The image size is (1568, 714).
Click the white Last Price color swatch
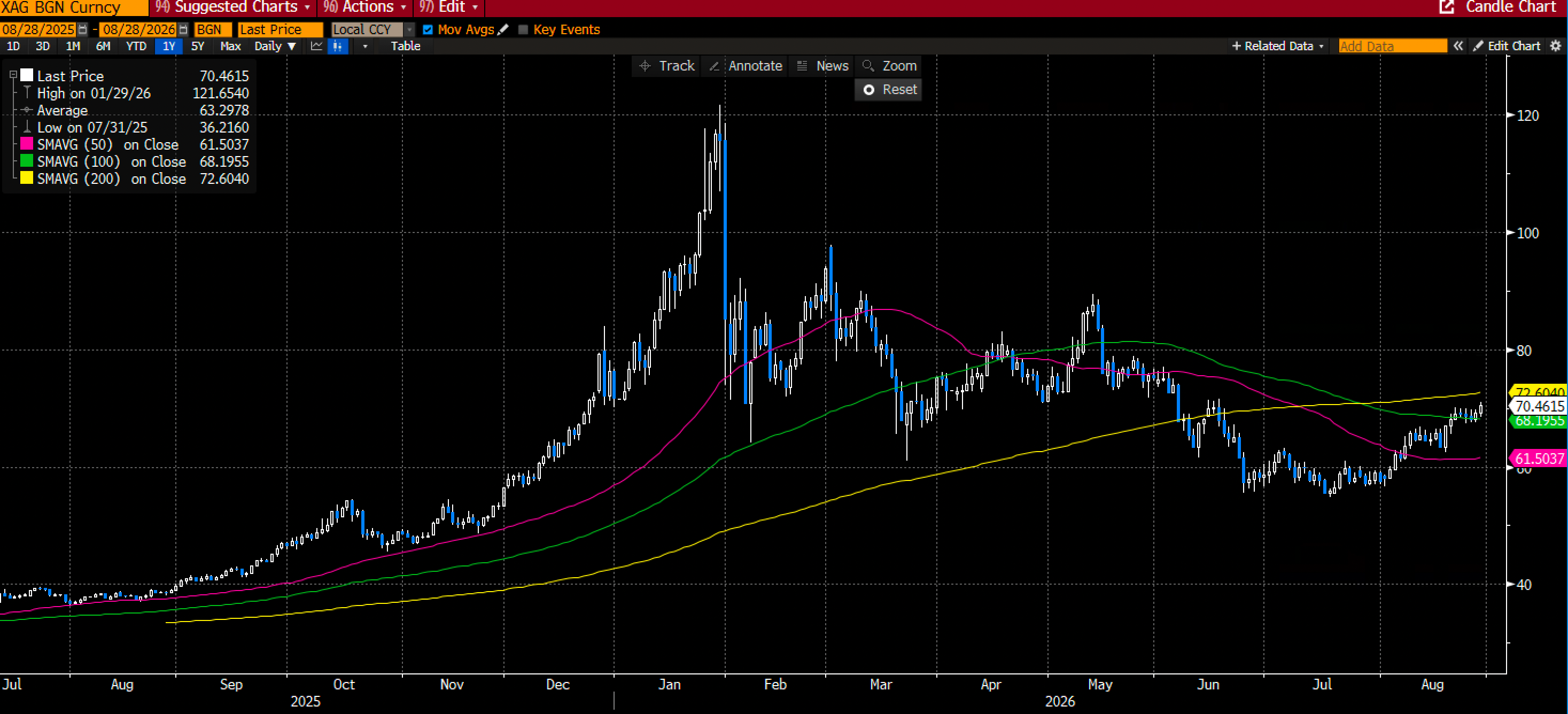tap(27, 75)
